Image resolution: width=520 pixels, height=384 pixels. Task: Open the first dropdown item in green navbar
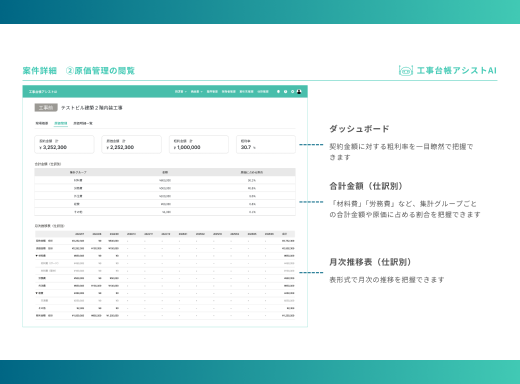181,92
